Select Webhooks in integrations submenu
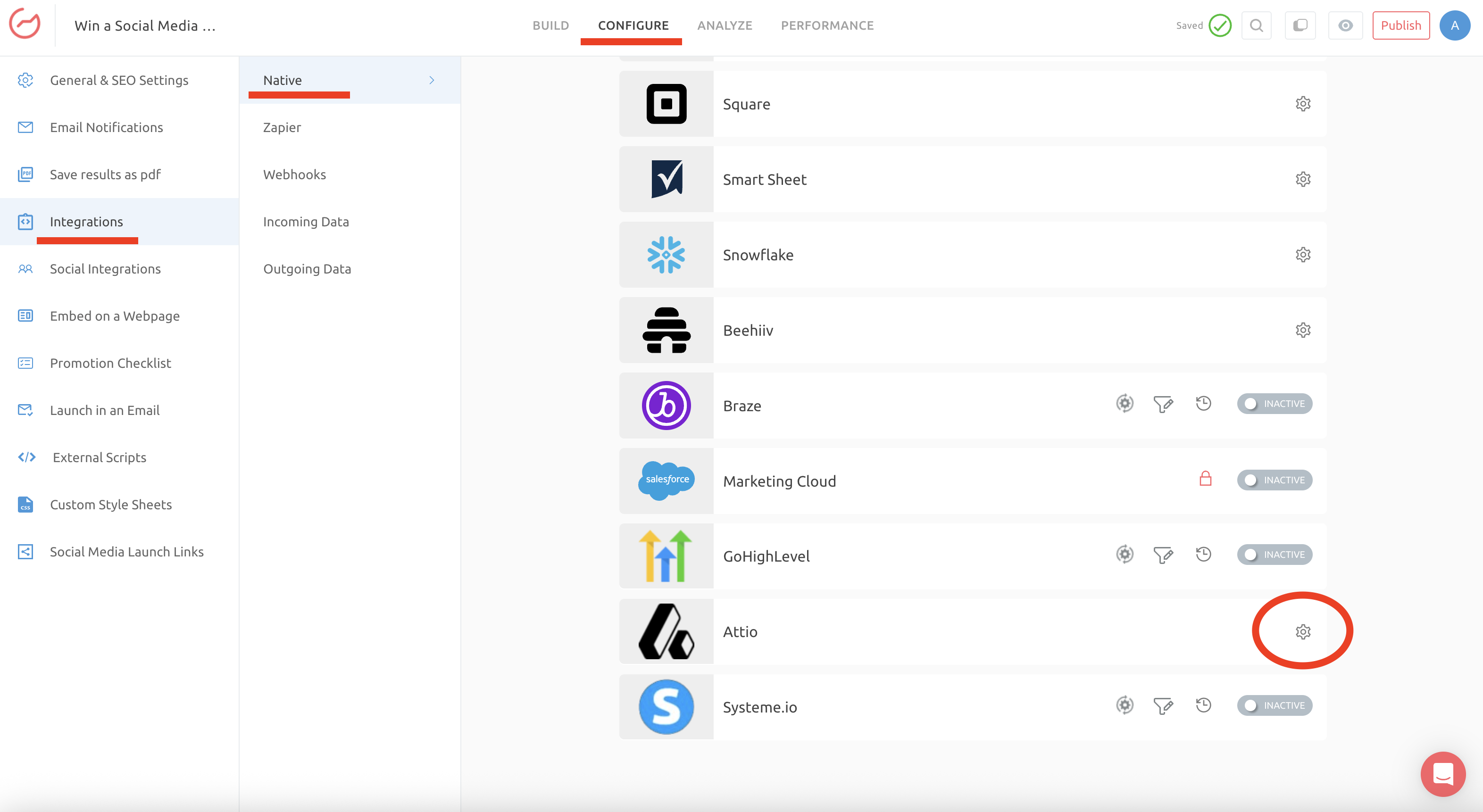Image resolution: width=1483 pixels, height=812 pixels. tap(294, 174)
